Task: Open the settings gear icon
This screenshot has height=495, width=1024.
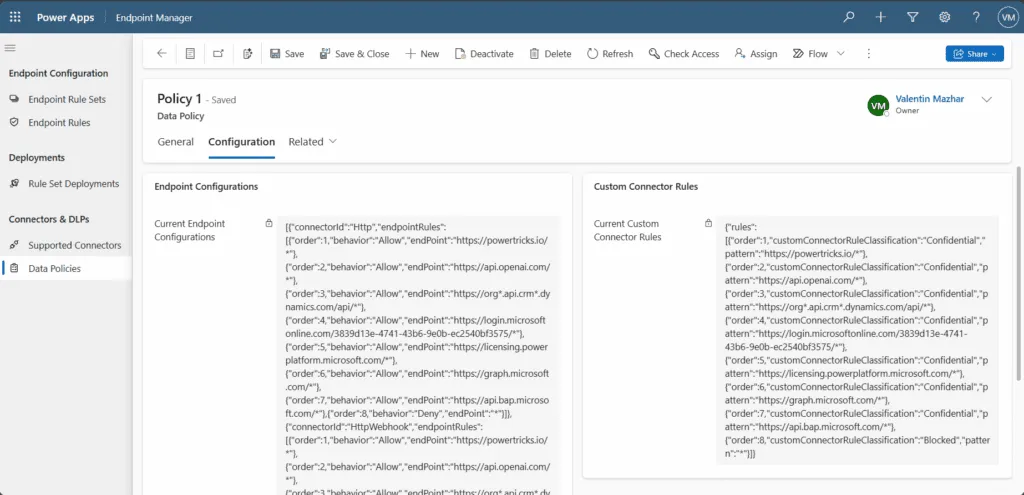Action: [944, 18]
